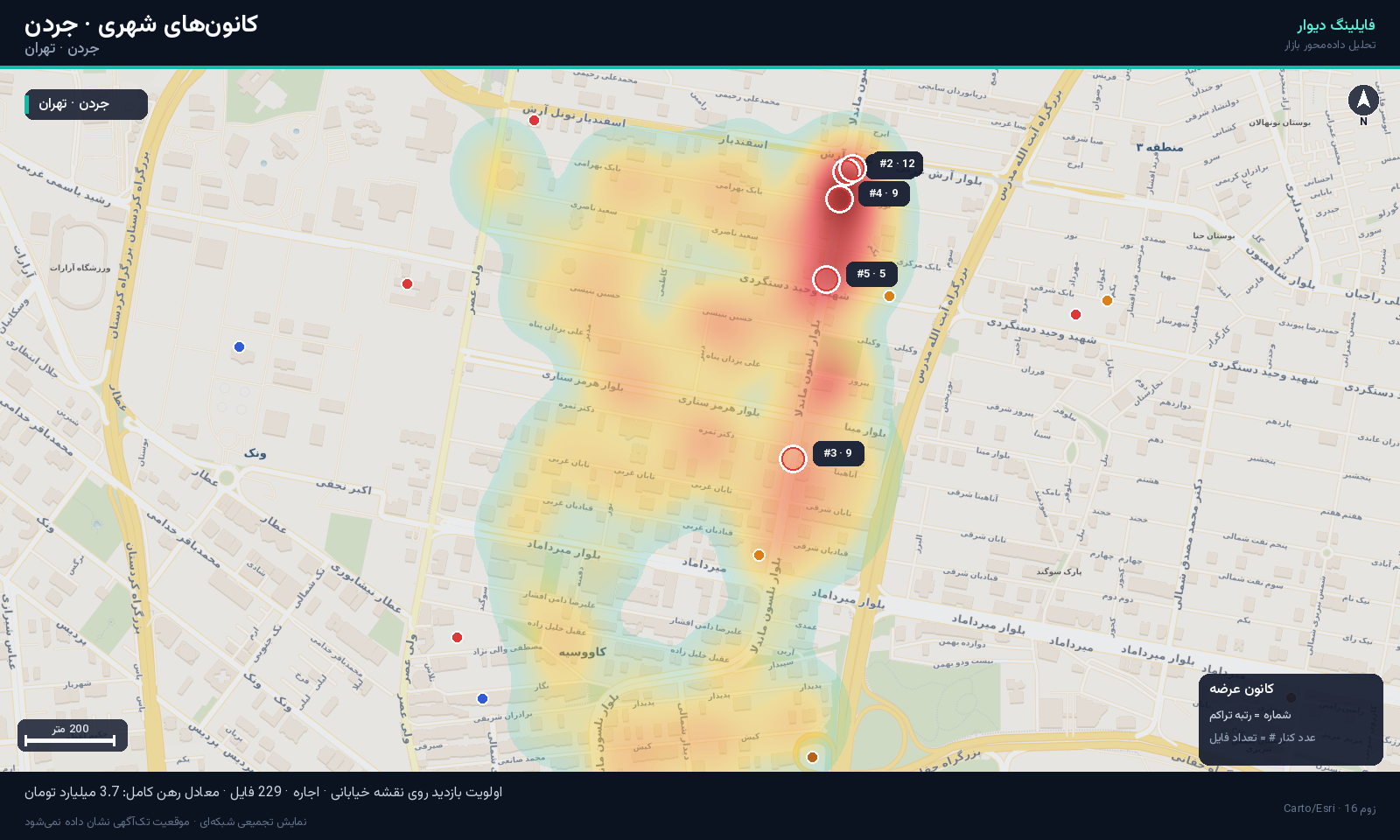Click the footer summary with 229 فایل
Viewport: 1400px width, 840px height.
[263, 792]
